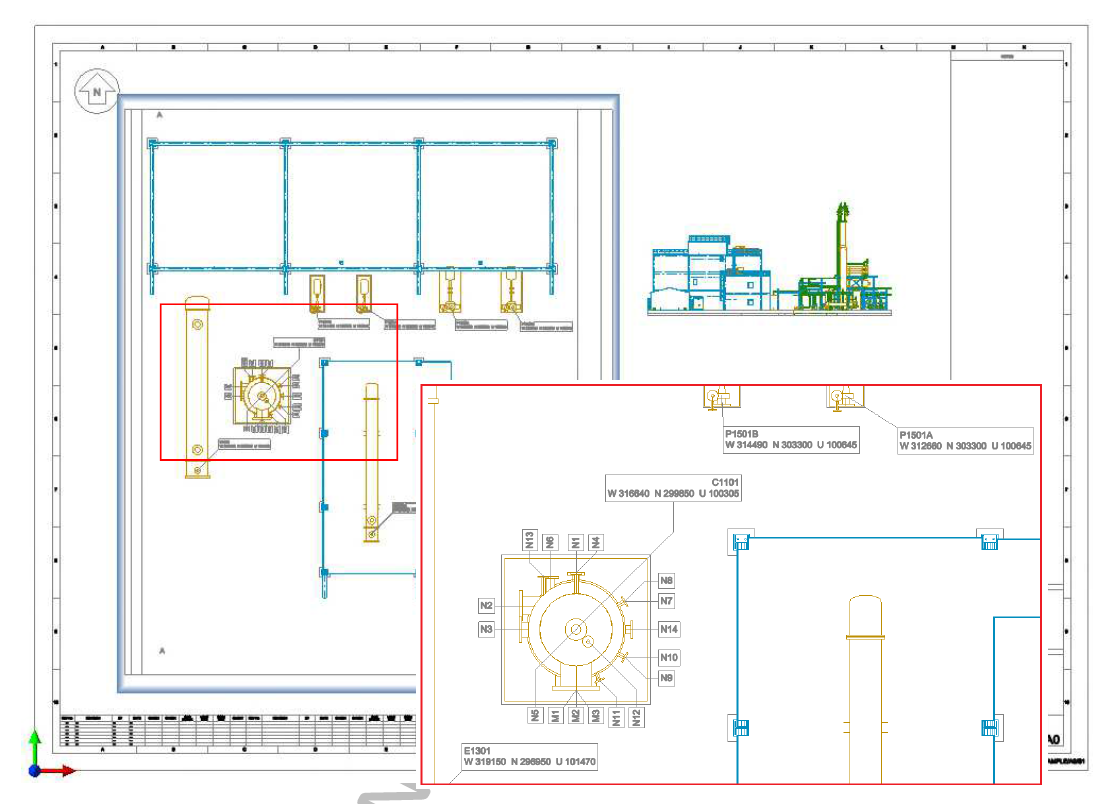1112x804 pixels.
Task: Select the N2 nozzle label
Action: pos(485,605)
